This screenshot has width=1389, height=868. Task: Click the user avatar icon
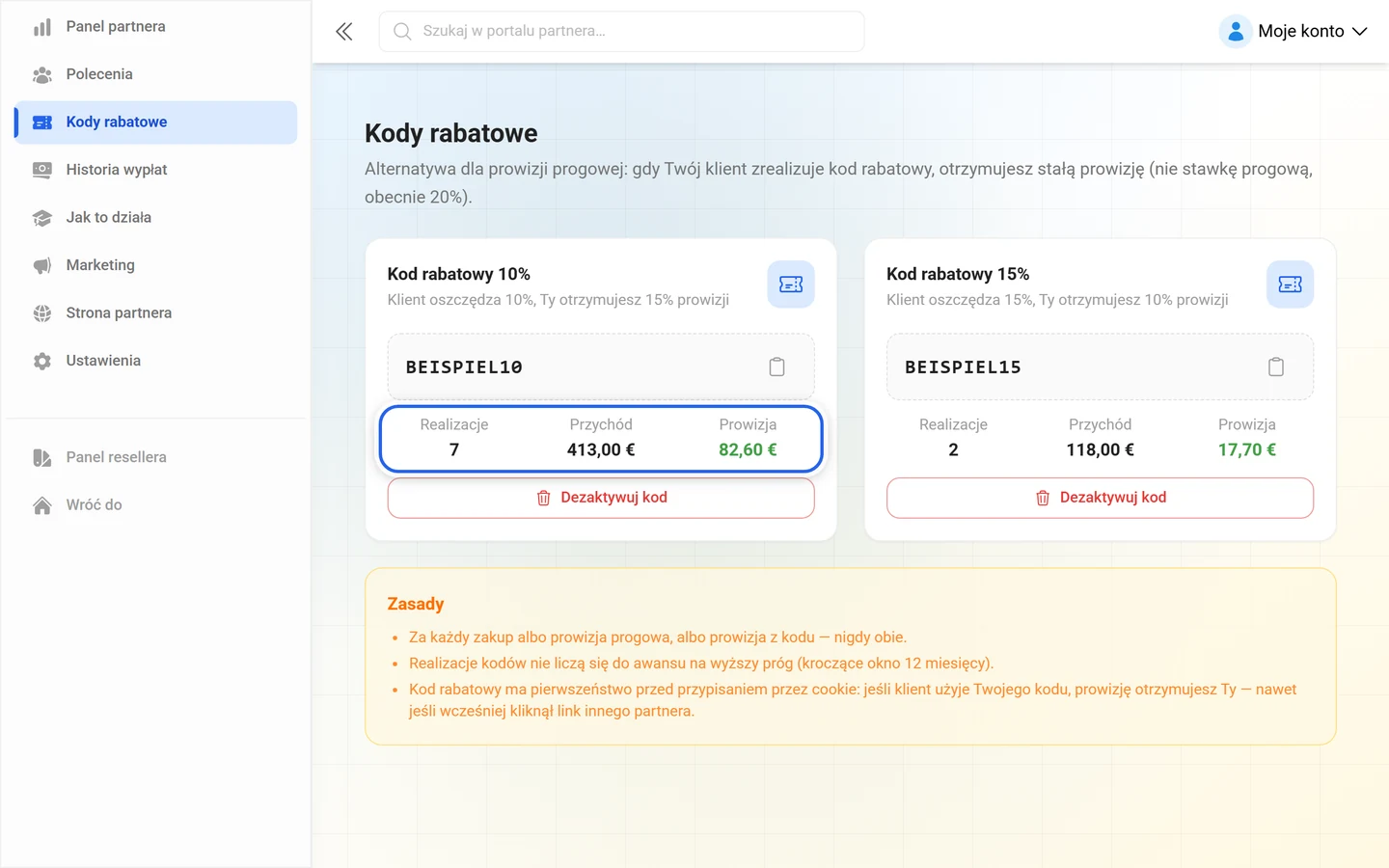click(x=1236, y=31)
